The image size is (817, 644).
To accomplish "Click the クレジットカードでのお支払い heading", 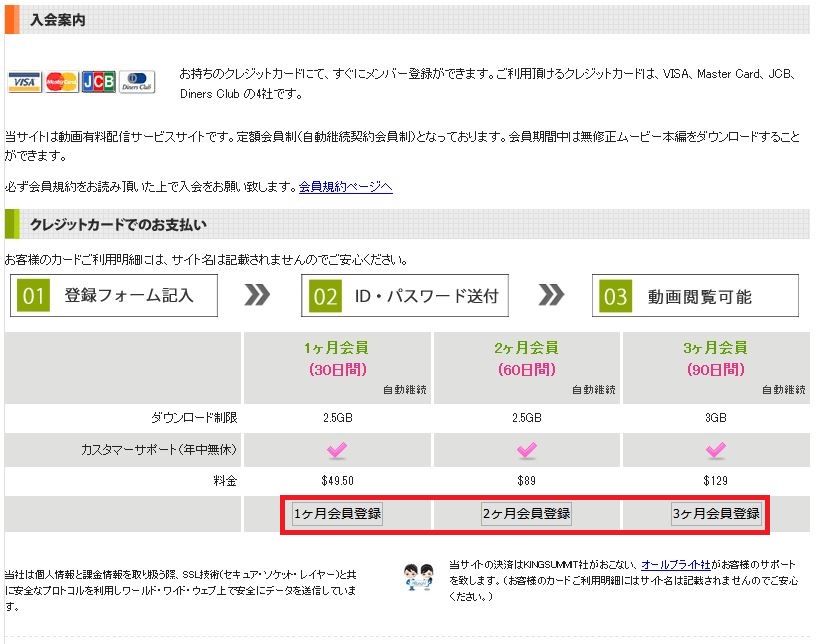I will [118, 225].
